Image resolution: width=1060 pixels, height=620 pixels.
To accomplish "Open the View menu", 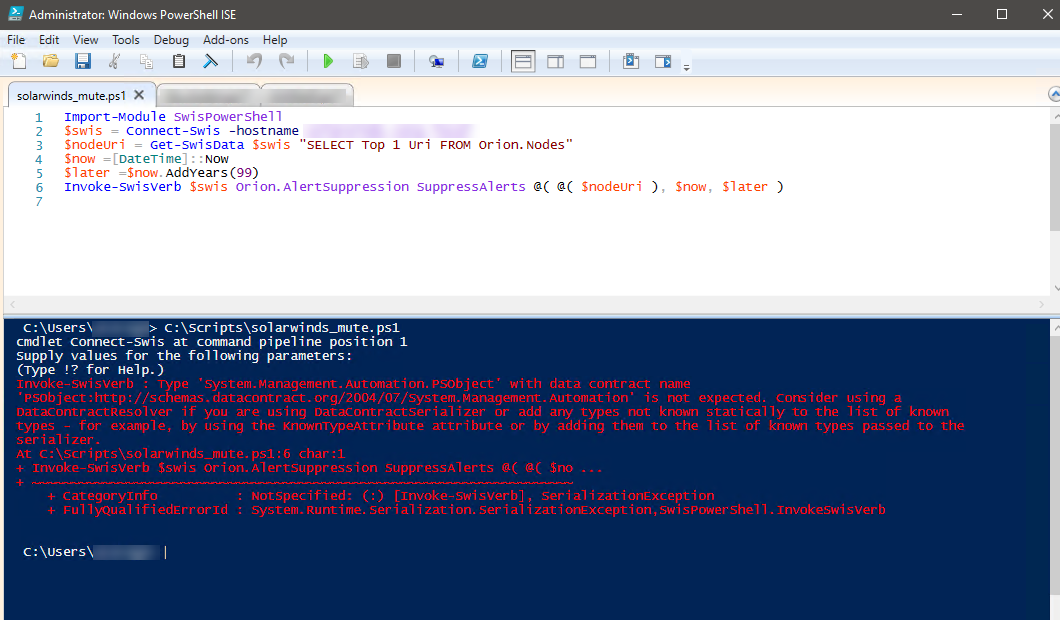I will pos(85,40).
